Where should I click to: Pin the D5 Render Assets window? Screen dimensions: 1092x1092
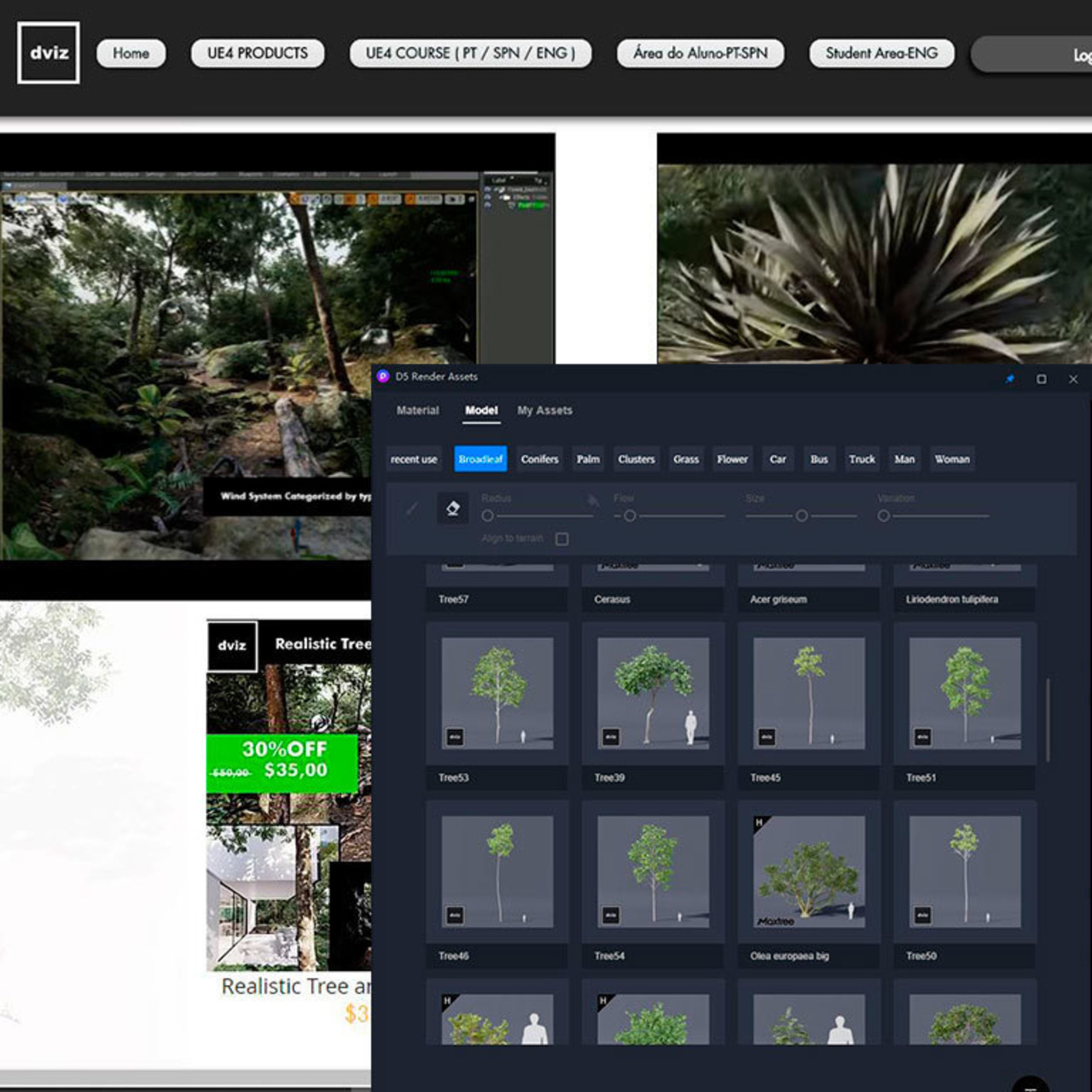[1010, 379]
